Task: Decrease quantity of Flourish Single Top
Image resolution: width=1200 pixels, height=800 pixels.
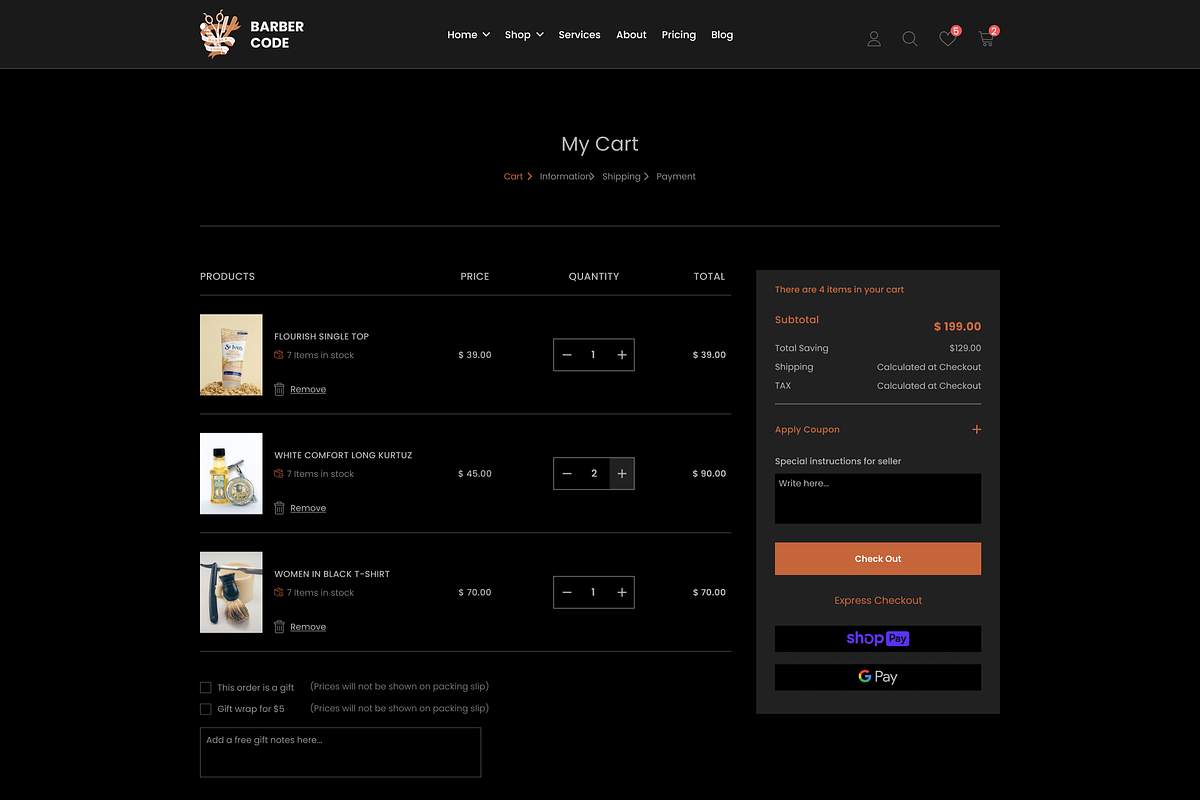Action: [567, 355]
